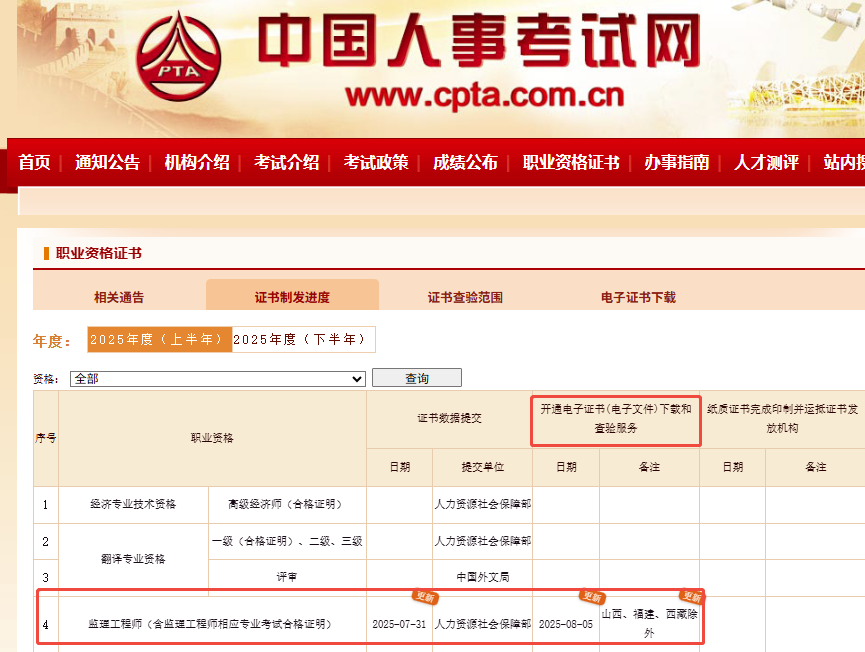Click the 开通电子证书(电子文件)下载和查验服务 header

616,419
